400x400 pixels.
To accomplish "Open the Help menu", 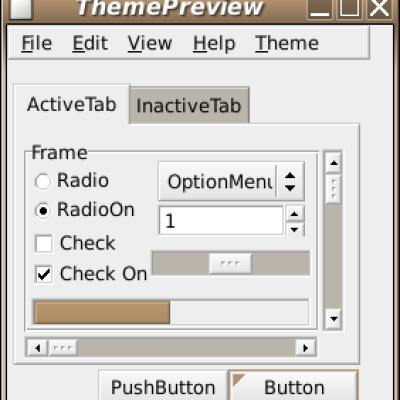I will [214, 43].
